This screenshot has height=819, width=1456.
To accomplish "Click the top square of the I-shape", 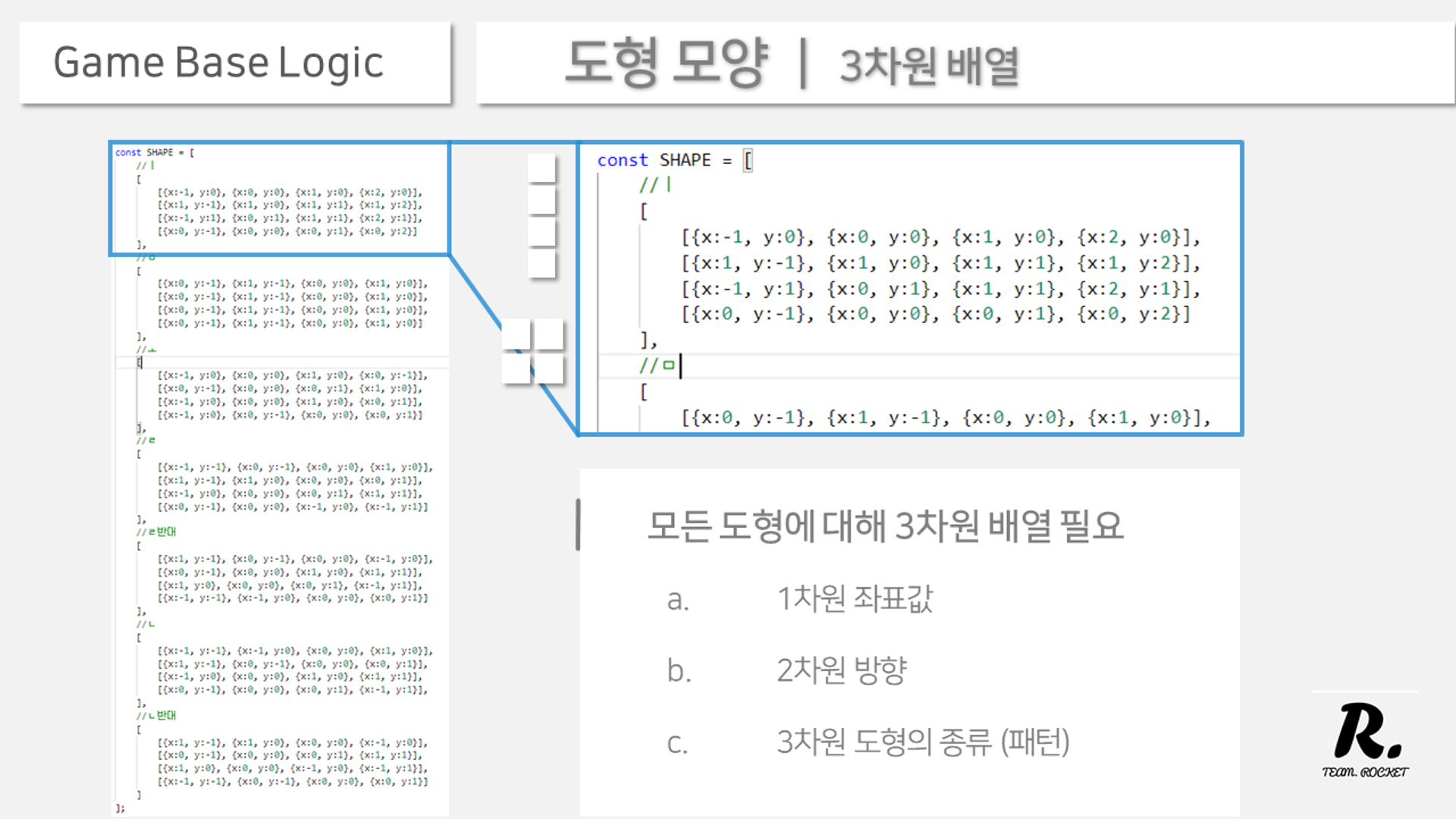I will pos(541,168).
